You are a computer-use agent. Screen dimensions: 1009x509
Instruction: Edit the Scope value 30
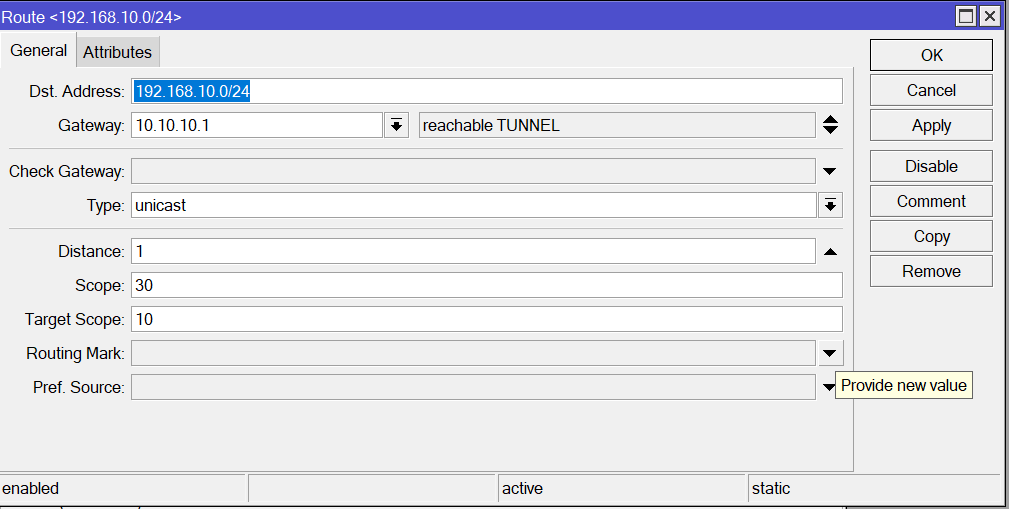pyautogui.click(x=486, y=285)
